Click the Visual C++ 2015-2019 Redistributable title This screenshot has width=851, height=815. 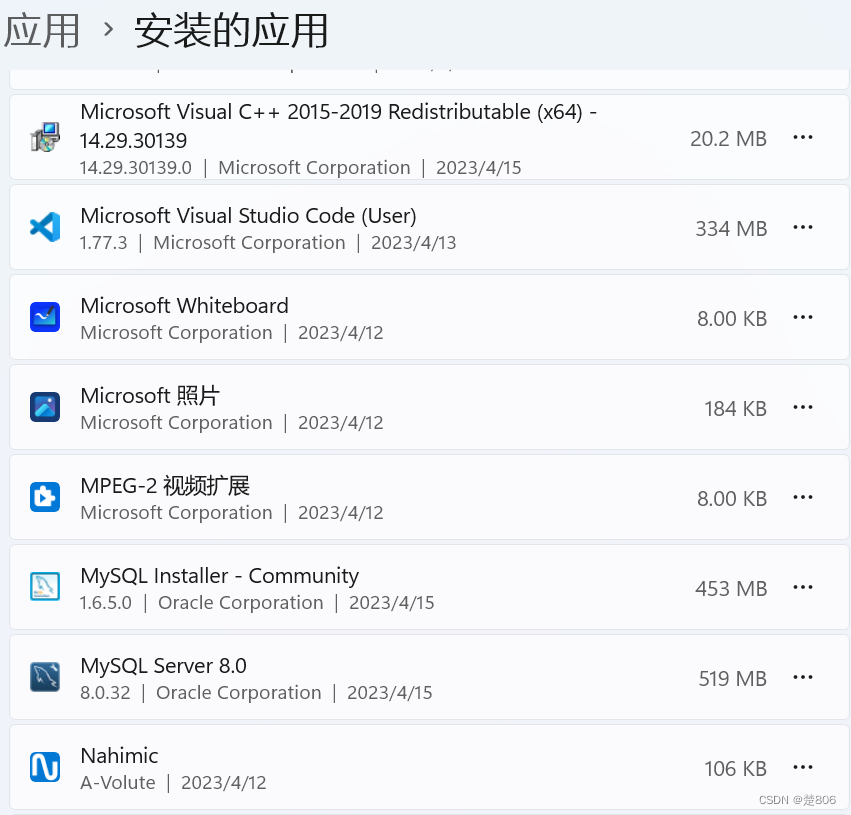(x=339, y=126)
